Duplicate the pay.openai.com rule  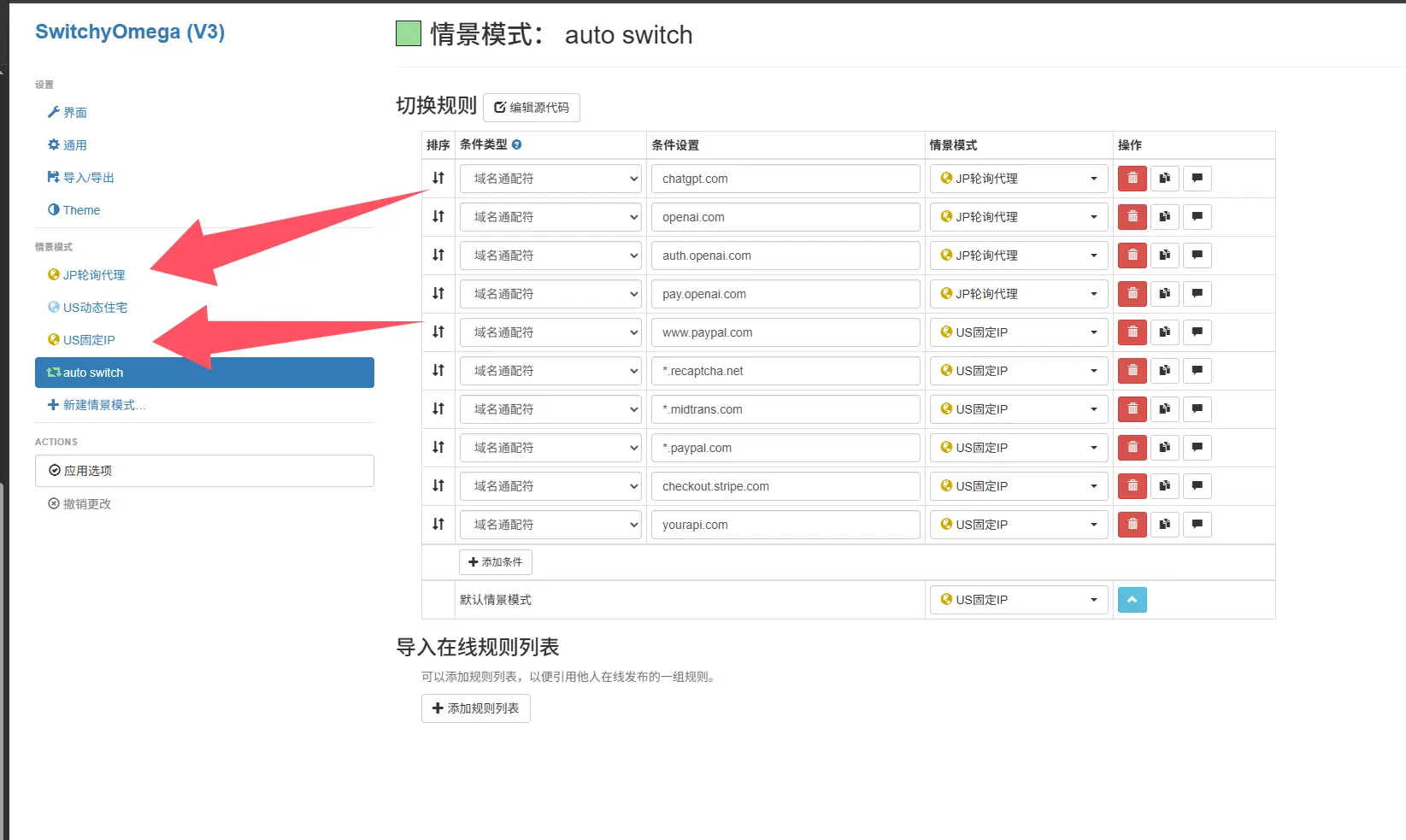(x=1165, y=294)
